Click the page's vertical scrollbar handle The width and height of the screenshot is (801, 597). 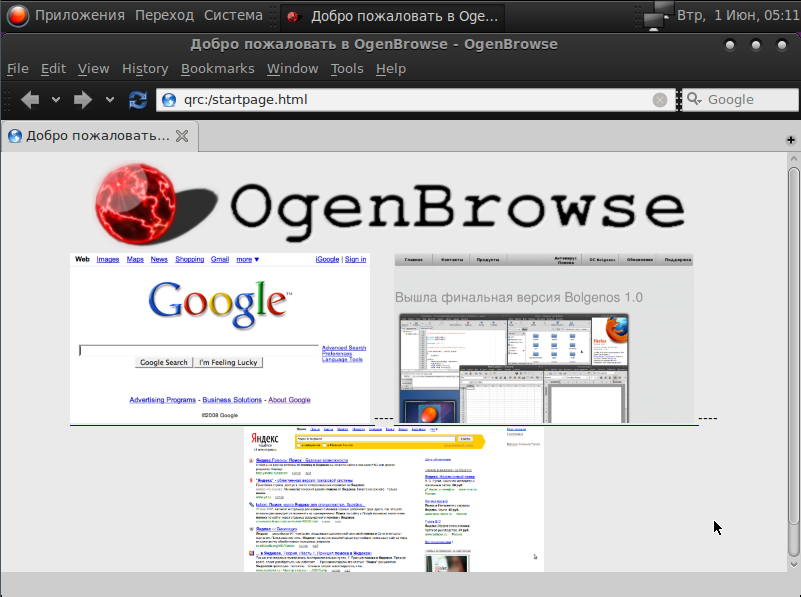coord(793,345)
